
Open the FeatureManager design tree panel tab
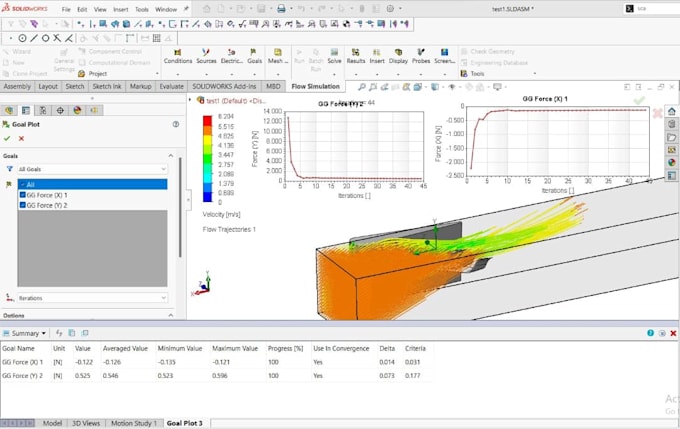[x=9, y=110]
